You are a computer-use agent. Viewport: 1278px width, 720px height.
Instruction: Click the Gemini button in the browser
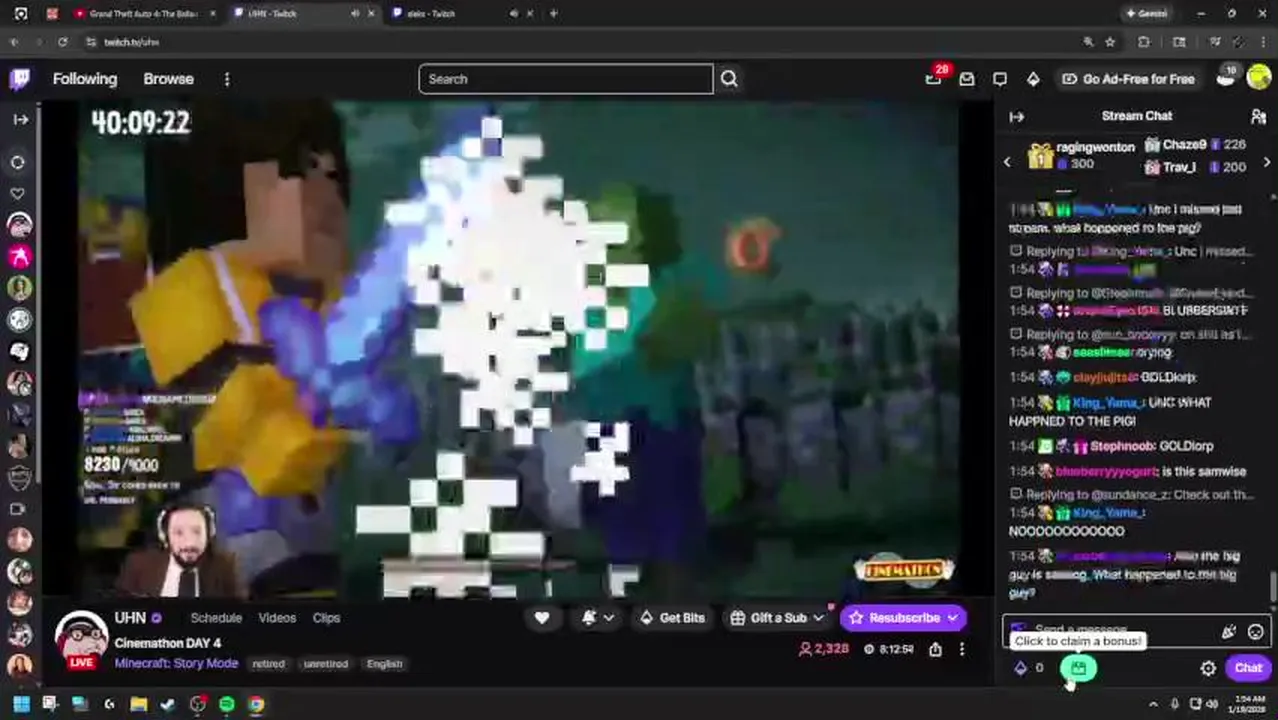point(1146,14)
